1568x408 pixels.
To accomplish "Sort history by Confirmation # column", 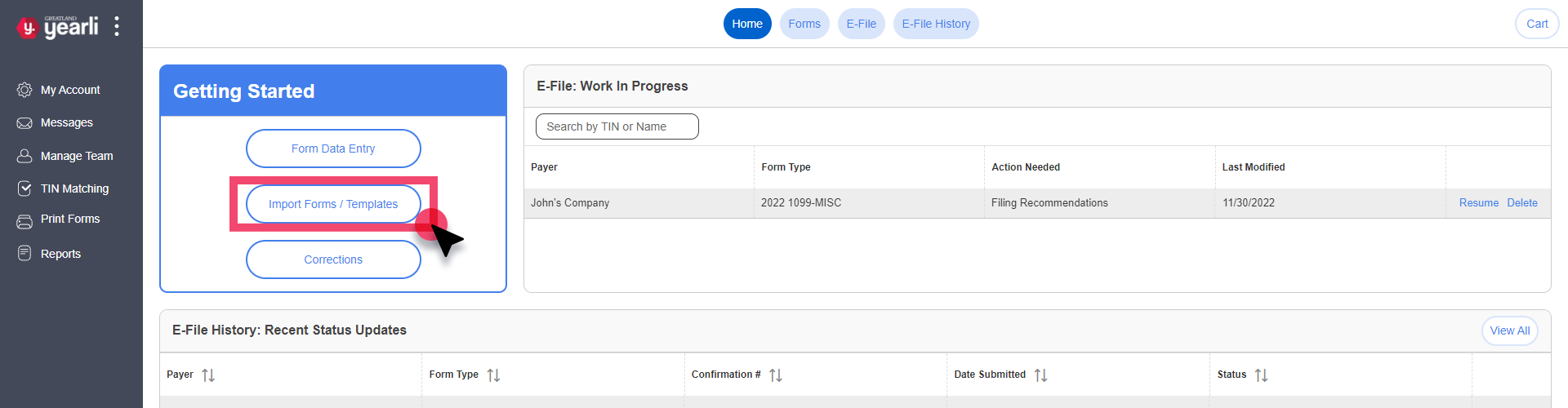I will click(776, 375).
